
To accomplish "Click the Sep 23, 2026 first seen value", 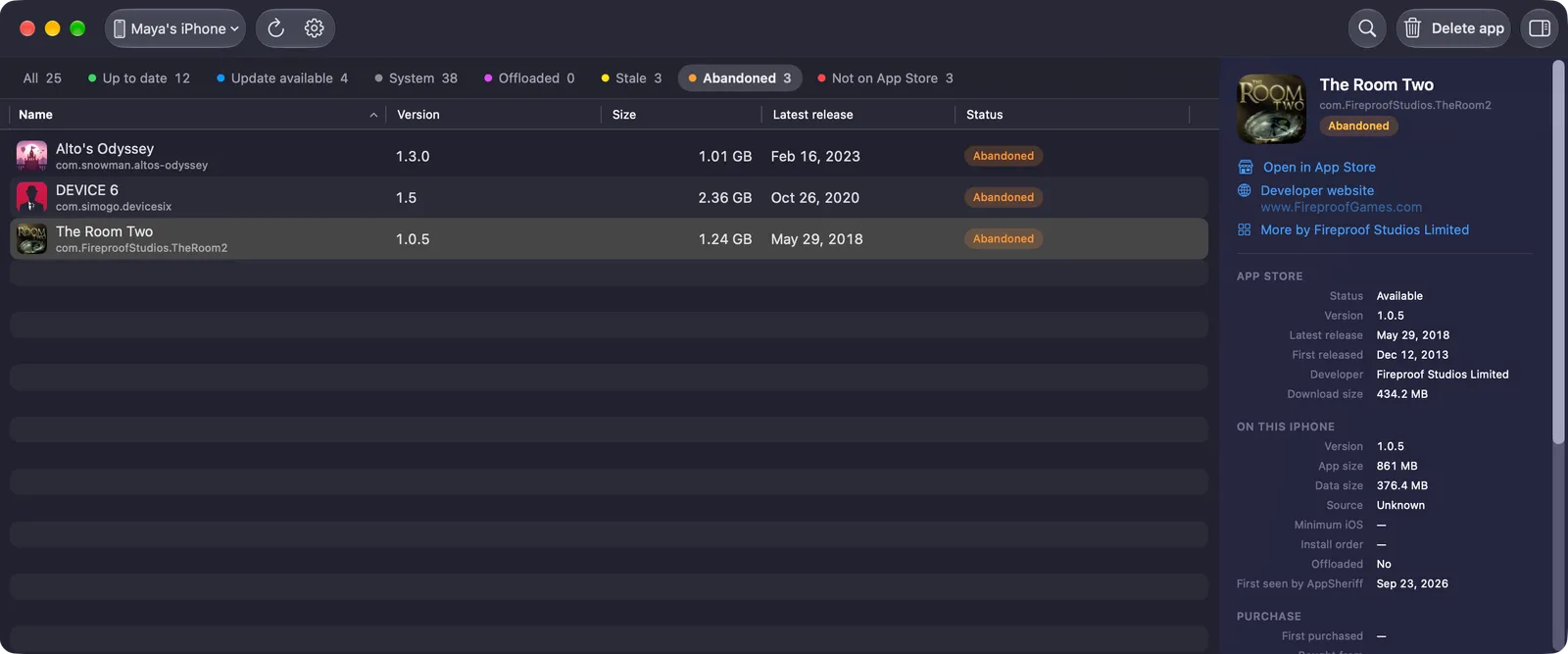I will 1412,583.
